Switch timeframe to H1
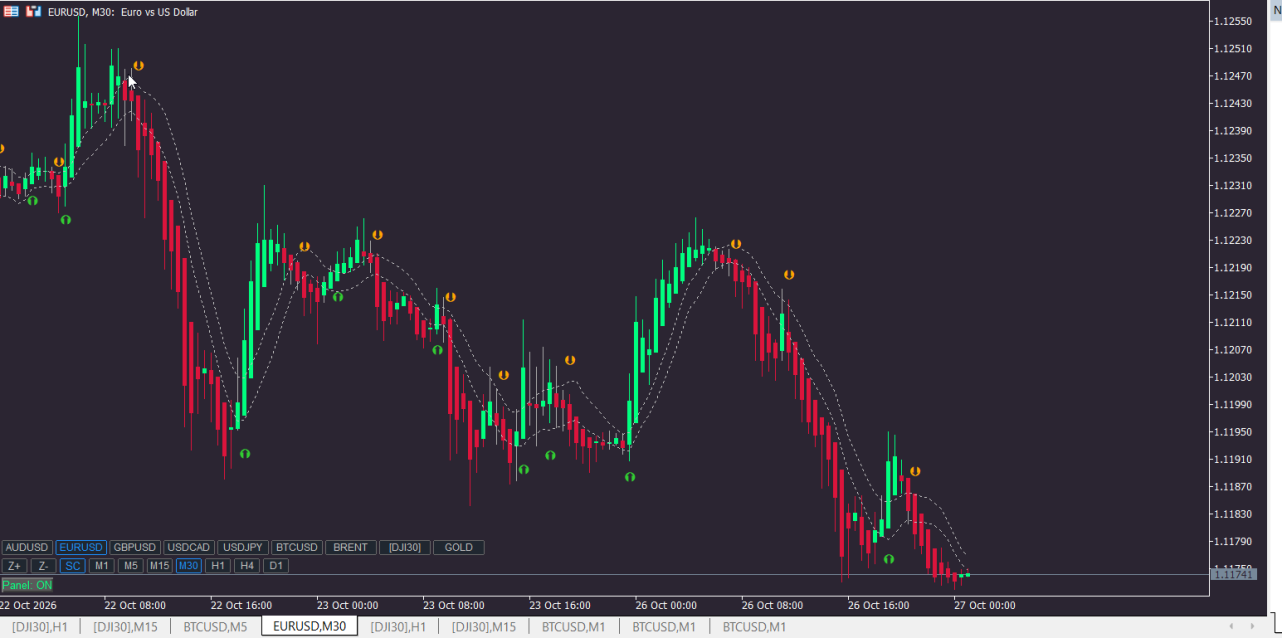The width and height of the screenshot is (1282, 638). pos(218,566)
